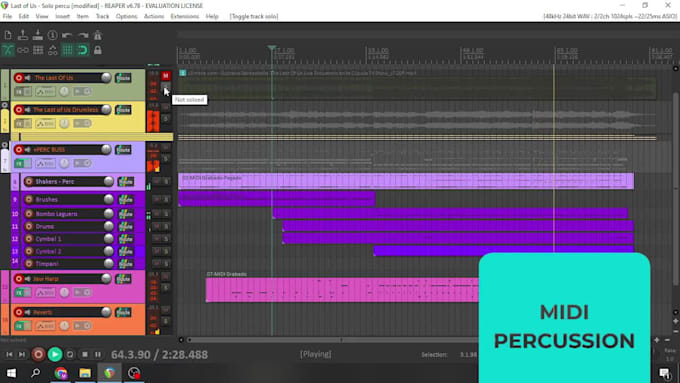The image size is (680, 383).
Task: Toggle the locking padlock icon
Action: pyautogui.click(x=98, y=50)
